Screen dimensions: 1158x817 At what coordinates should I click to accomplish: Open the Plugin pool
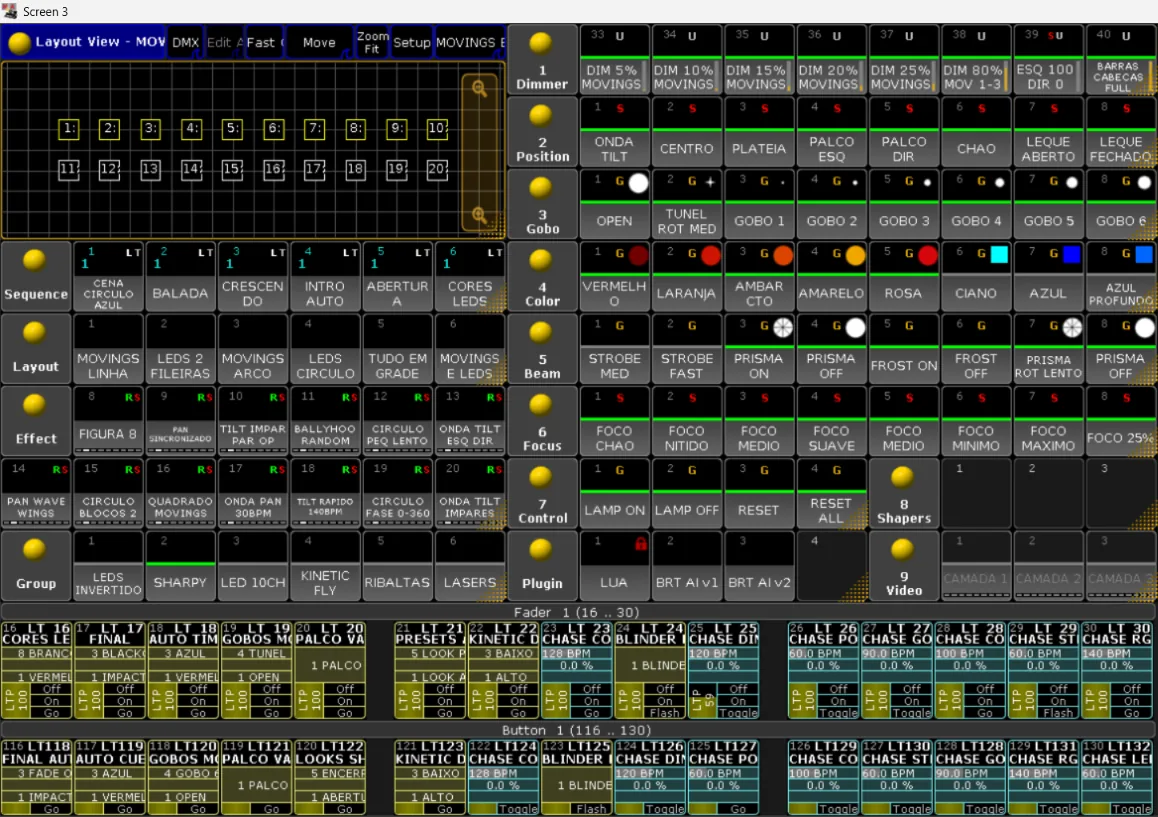tap(542, 566)
